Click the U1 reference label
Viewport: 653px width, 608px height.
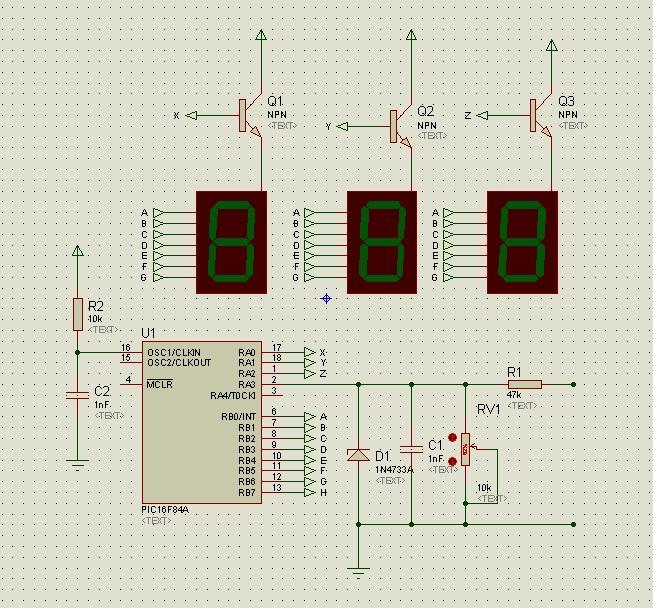coord(148,333)
